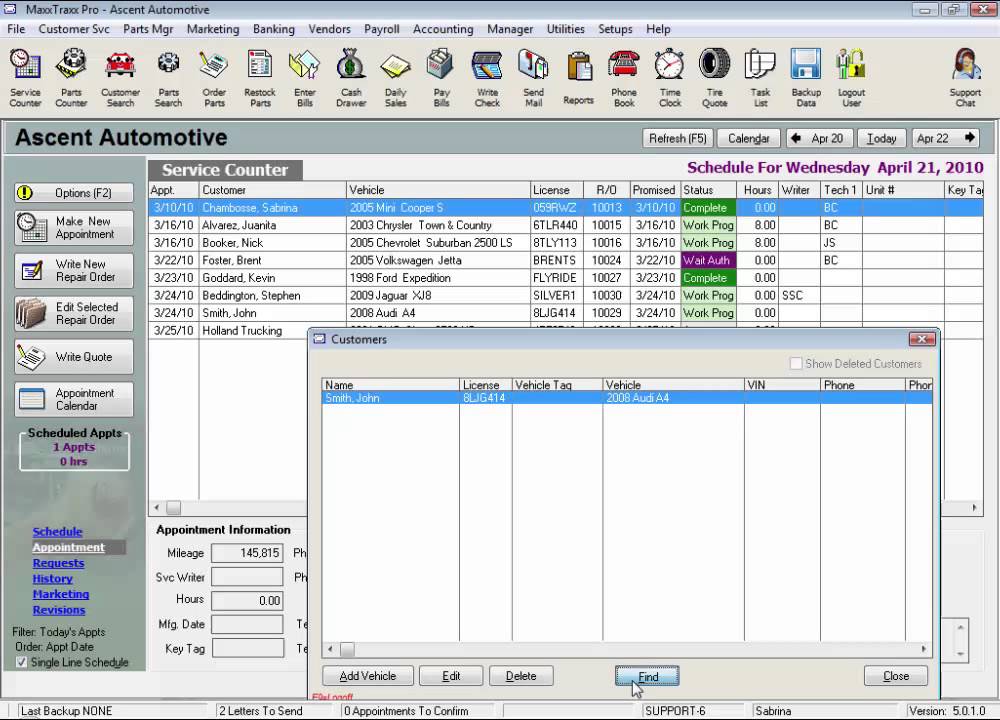Screen dimensions: 1000x720
Task: Open the Restock Parts icon
Action: pos(260,78)
